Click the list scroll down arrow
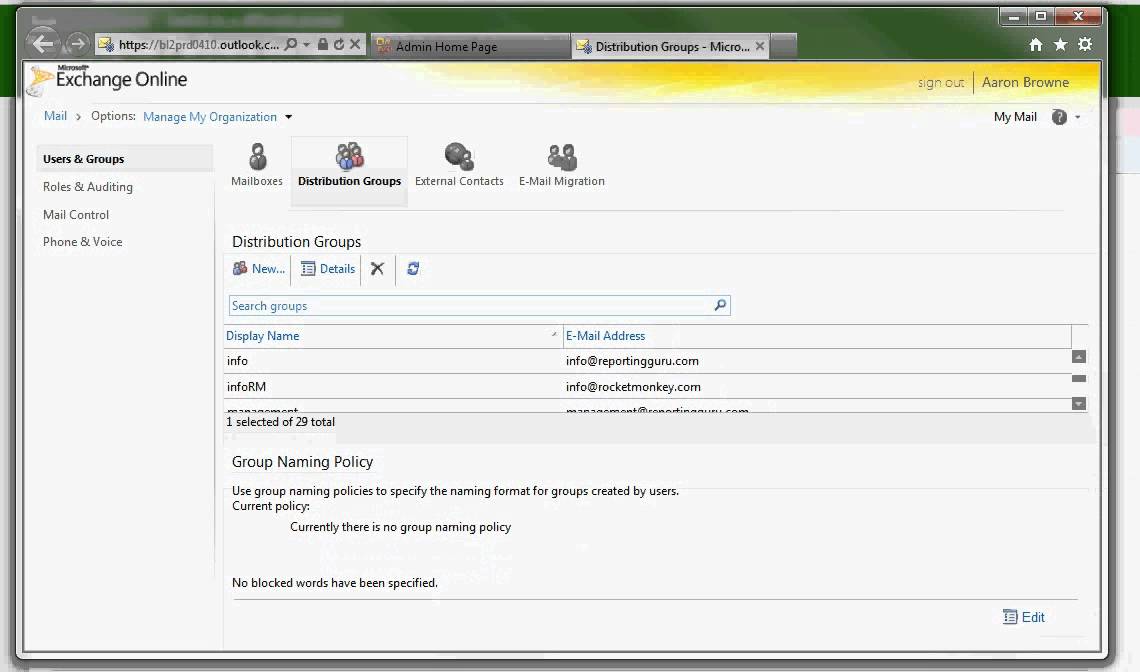 point(1079,404)
